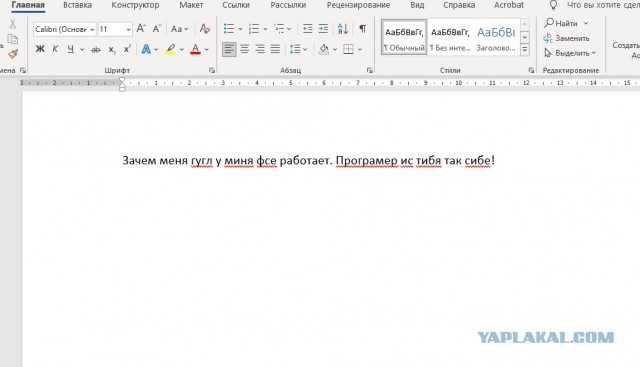Apply text effects with blue A icon
Image resolution: width=640 pixels, height=367 pixels.
146,49
